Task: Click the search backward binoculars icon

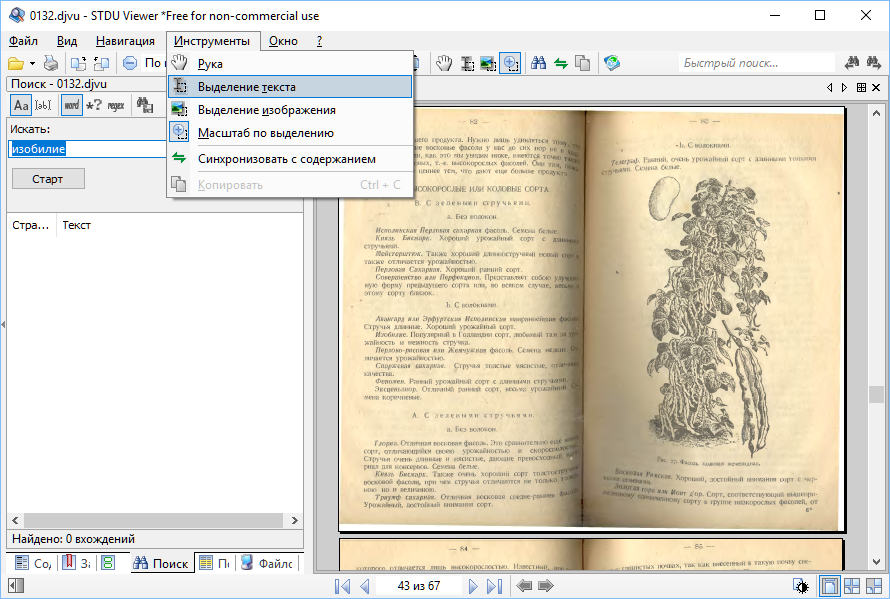Action: [x=851, y=63]
